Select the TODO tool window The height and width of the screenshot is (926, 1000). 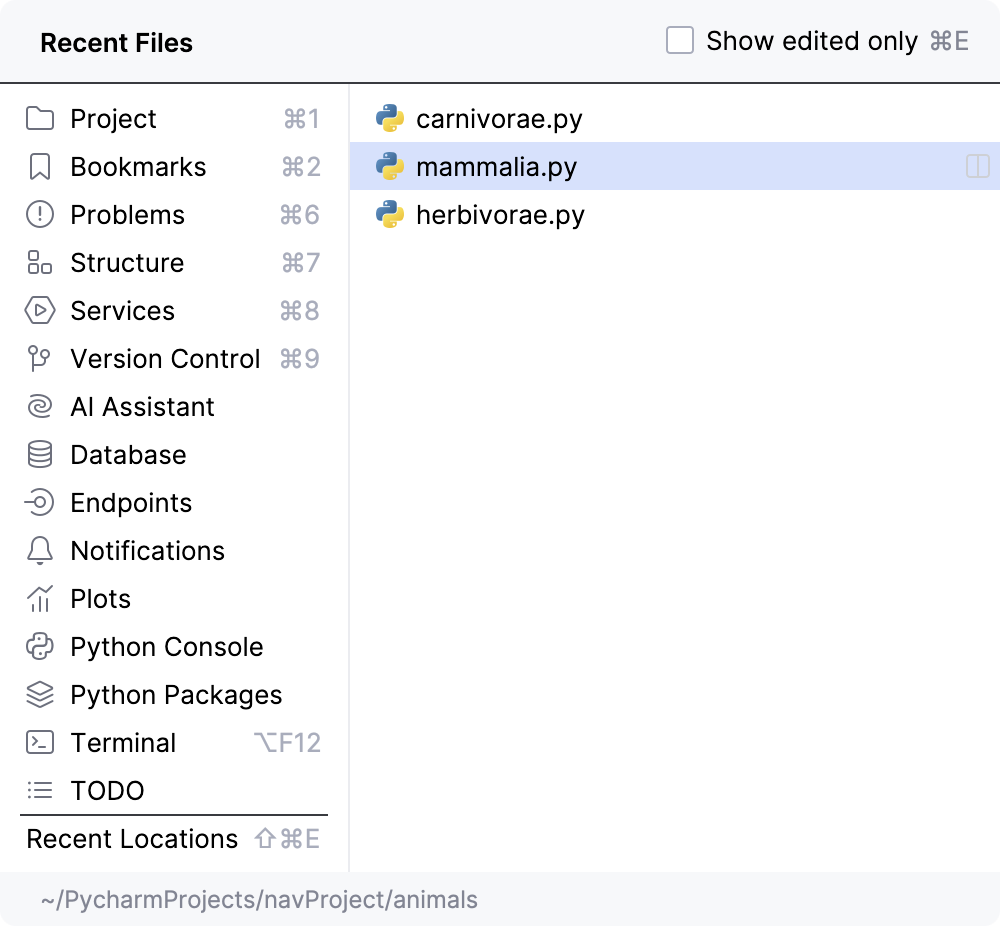point(107,791)
